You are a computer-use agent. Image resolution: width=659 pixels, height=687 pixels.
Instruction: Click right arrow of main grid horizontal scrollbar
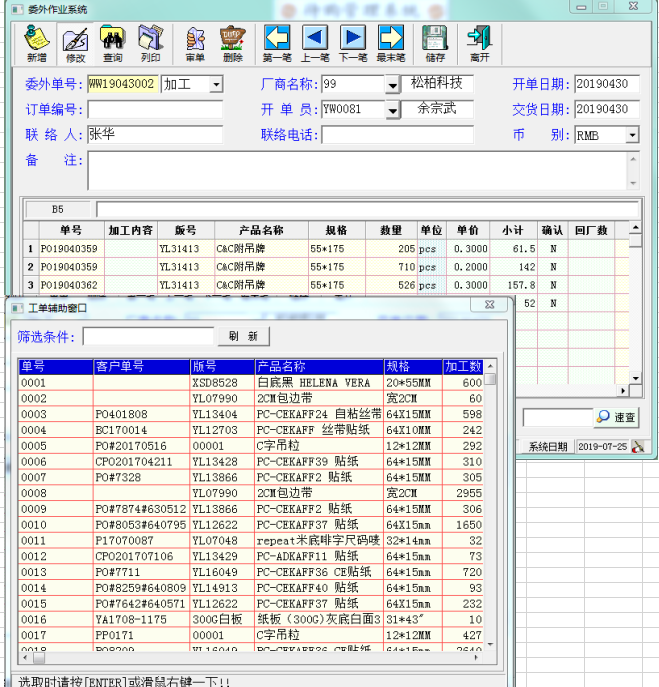623,391
